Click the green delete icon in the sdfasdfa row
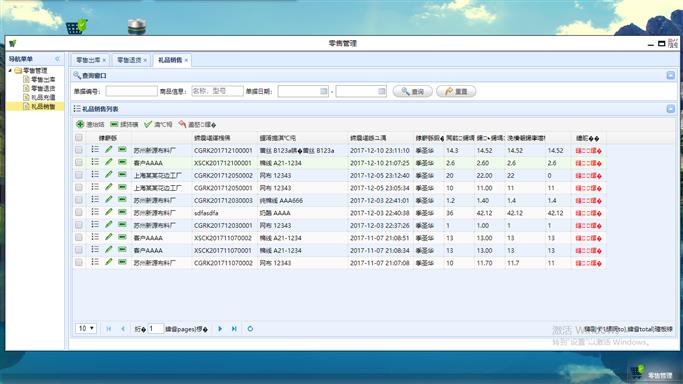 click(x=122, y=212)
